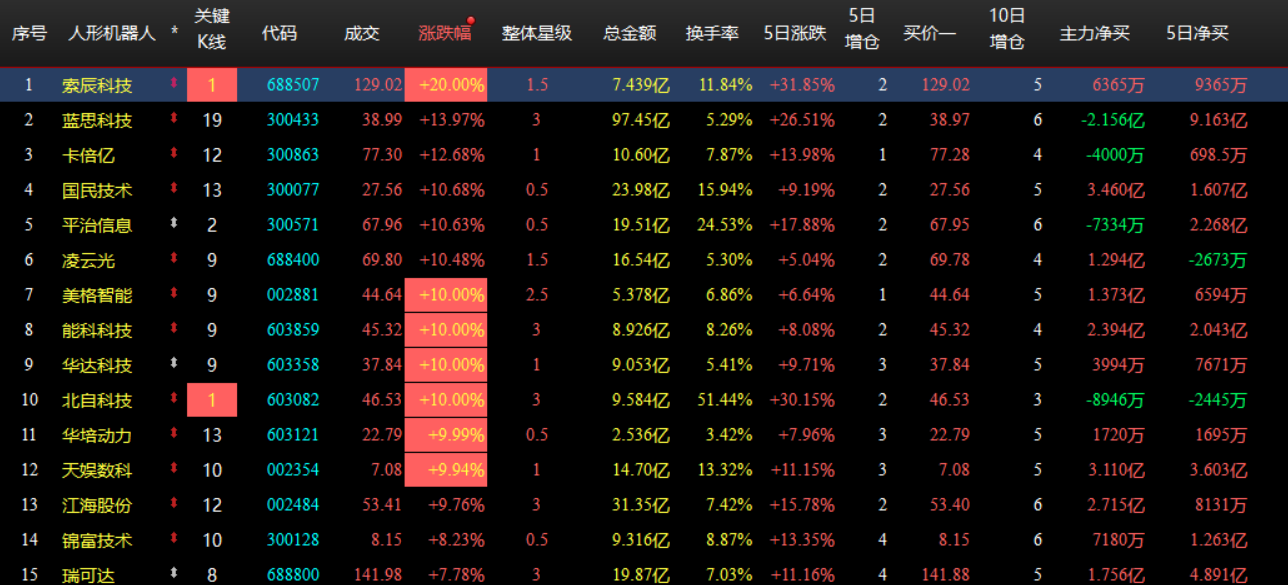Click stock code 300433
The image size is (1288, 585).
pos(293,120)
